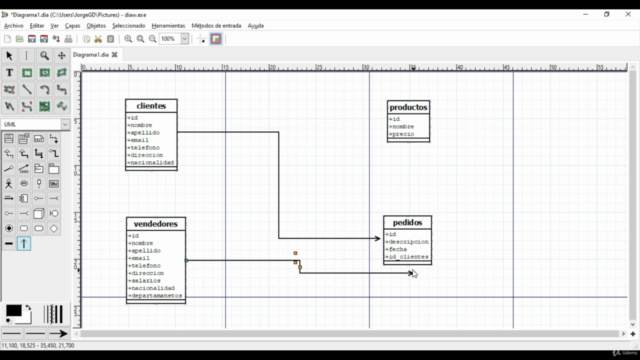Open the Objetos menu

tap(96, 26)
